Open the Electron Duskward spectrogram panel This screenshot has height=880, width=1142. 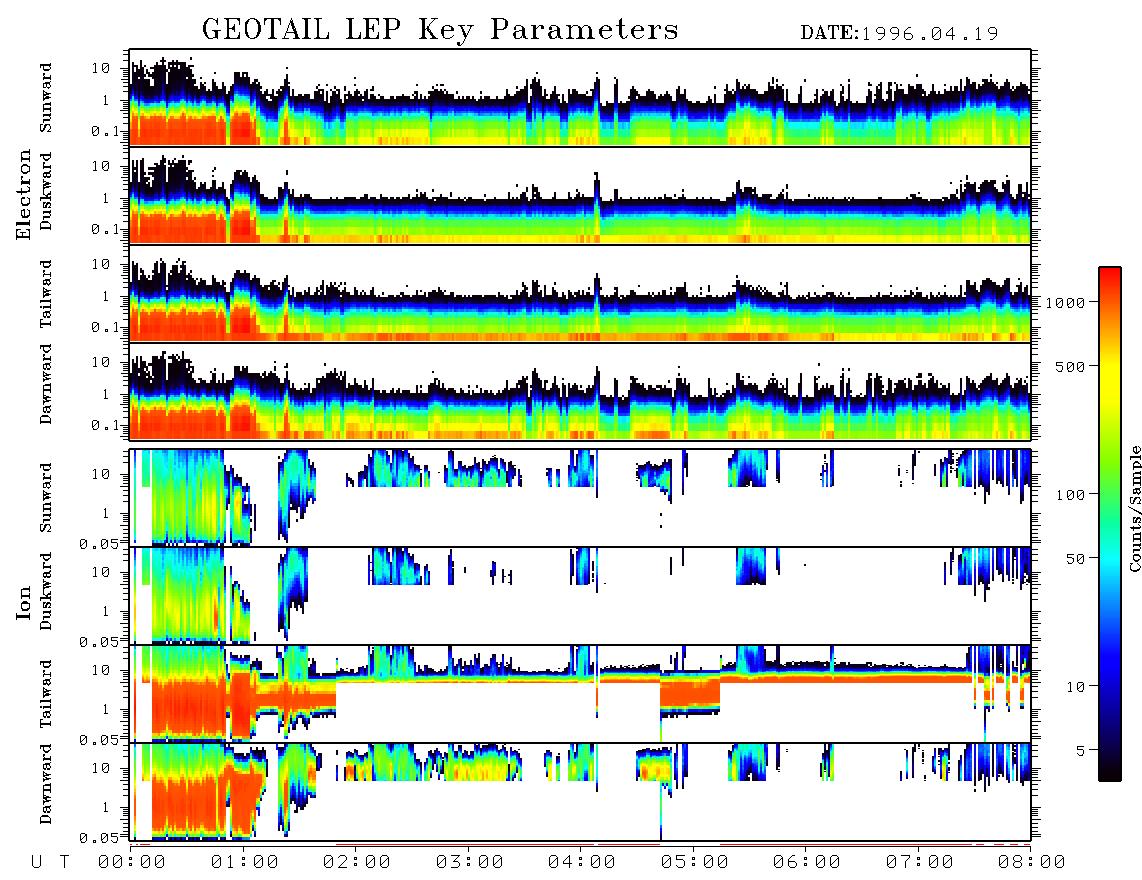580,195
